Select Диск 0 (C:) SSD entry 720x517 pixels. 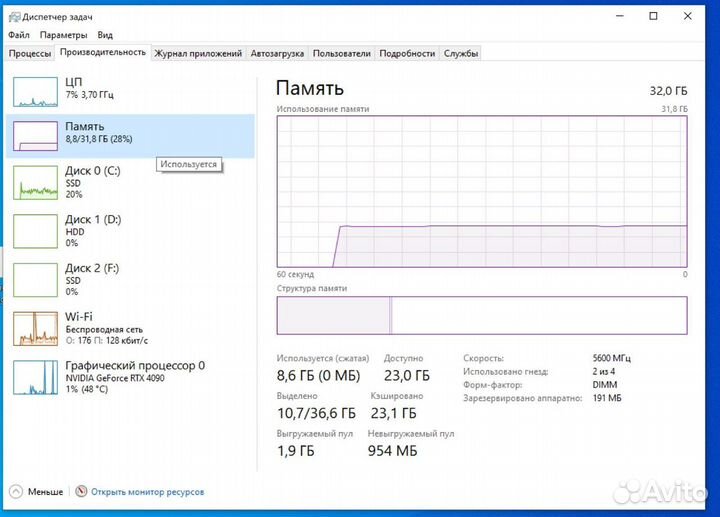click(x=130, y=183)
